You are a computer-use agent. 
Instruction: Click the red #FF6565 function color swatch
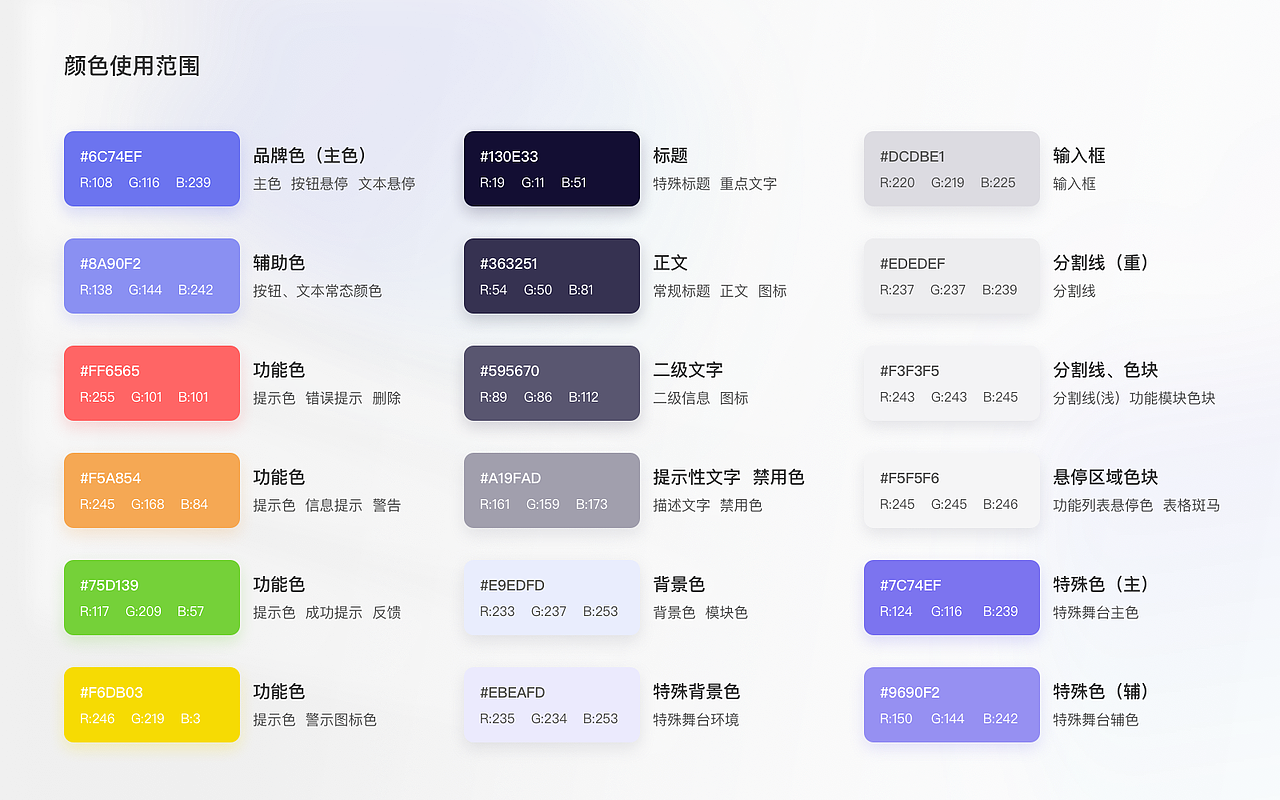click(151, 383)
